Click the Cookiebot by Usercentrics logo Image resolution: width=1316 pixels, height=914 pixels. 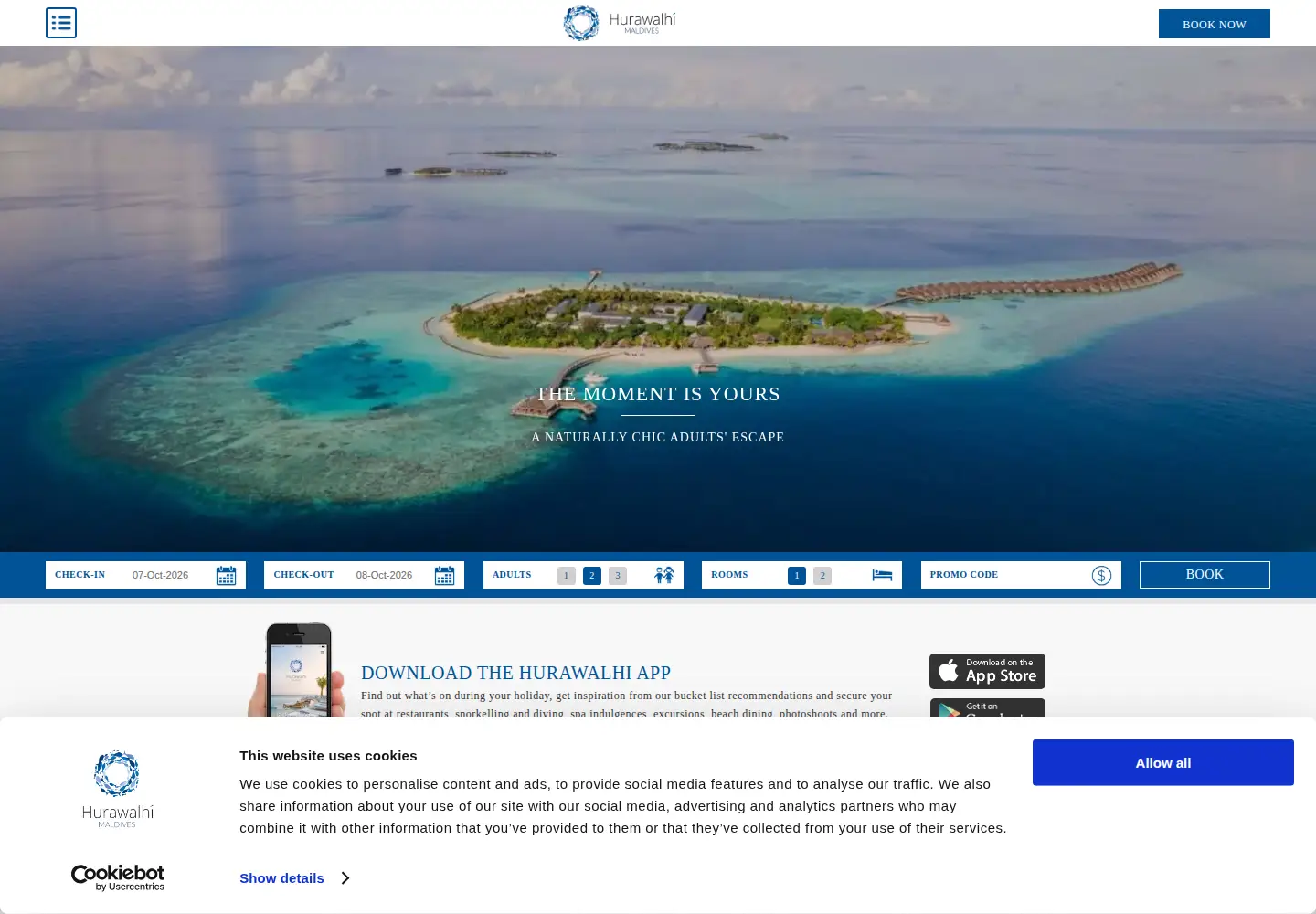point(118,877)
